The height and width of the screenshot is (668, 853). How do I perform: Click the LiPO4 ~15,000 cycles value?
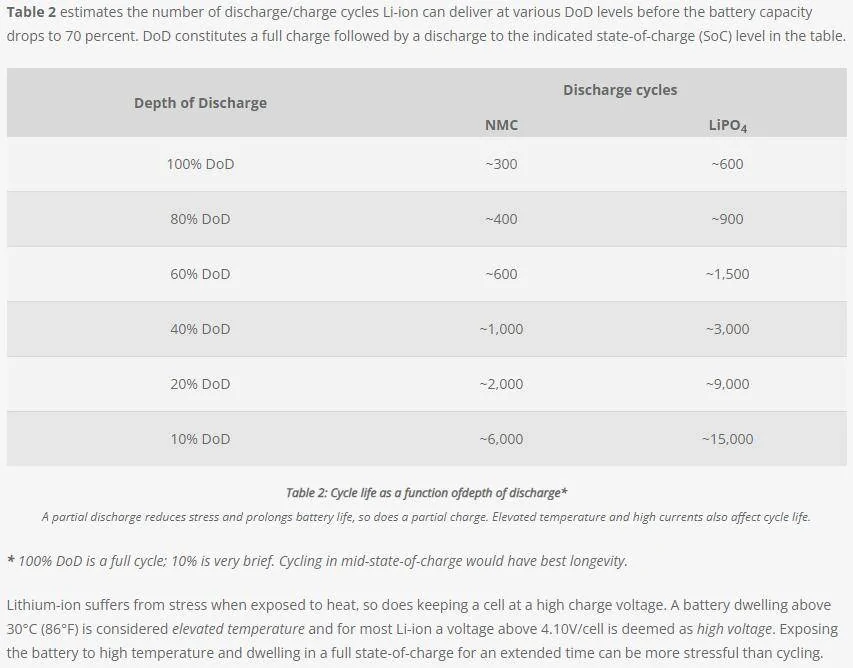tap(727, 438)
